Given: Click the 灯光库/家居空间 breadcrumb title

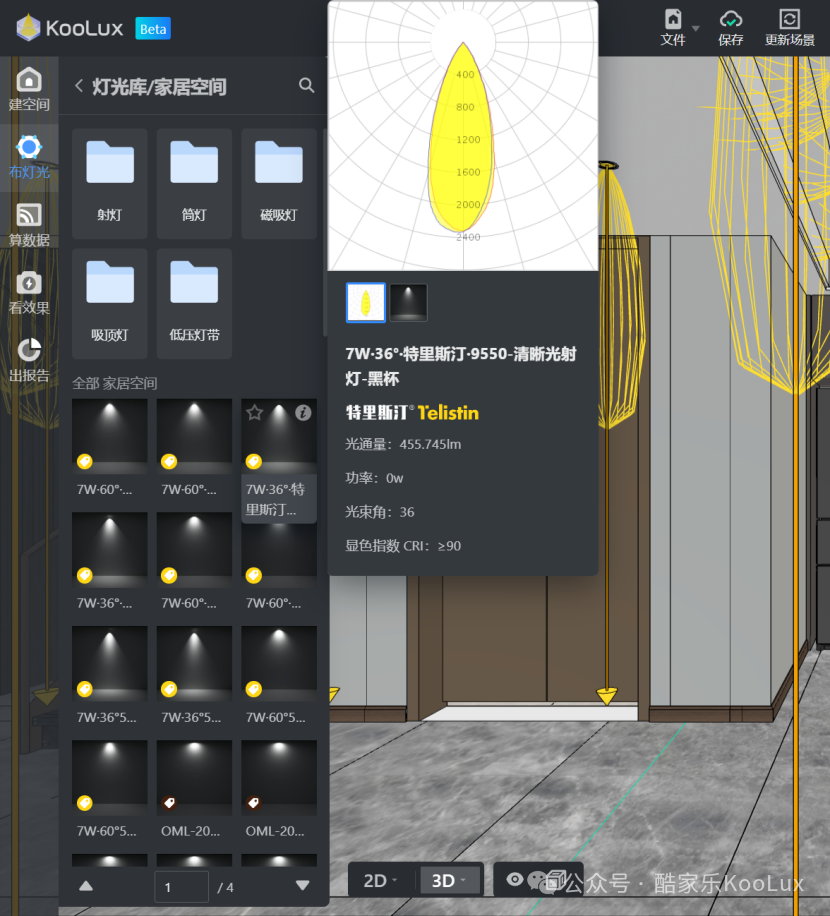Looking at the screenshot, I should [x=159, y=87].
